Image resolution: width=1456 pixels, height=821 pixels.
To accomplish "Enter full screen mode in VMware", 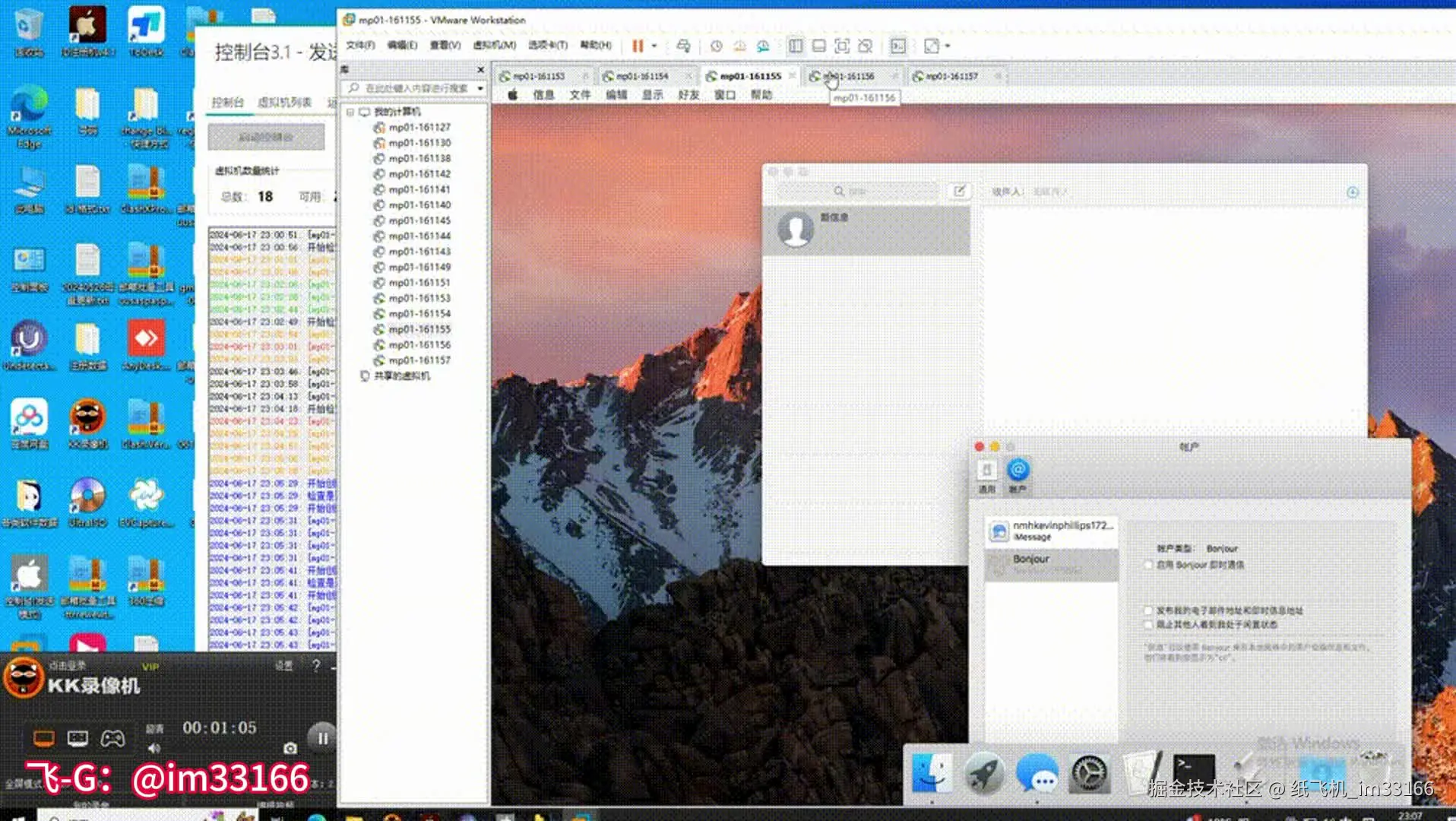I will pyautogui.click(x=842, y=46).
